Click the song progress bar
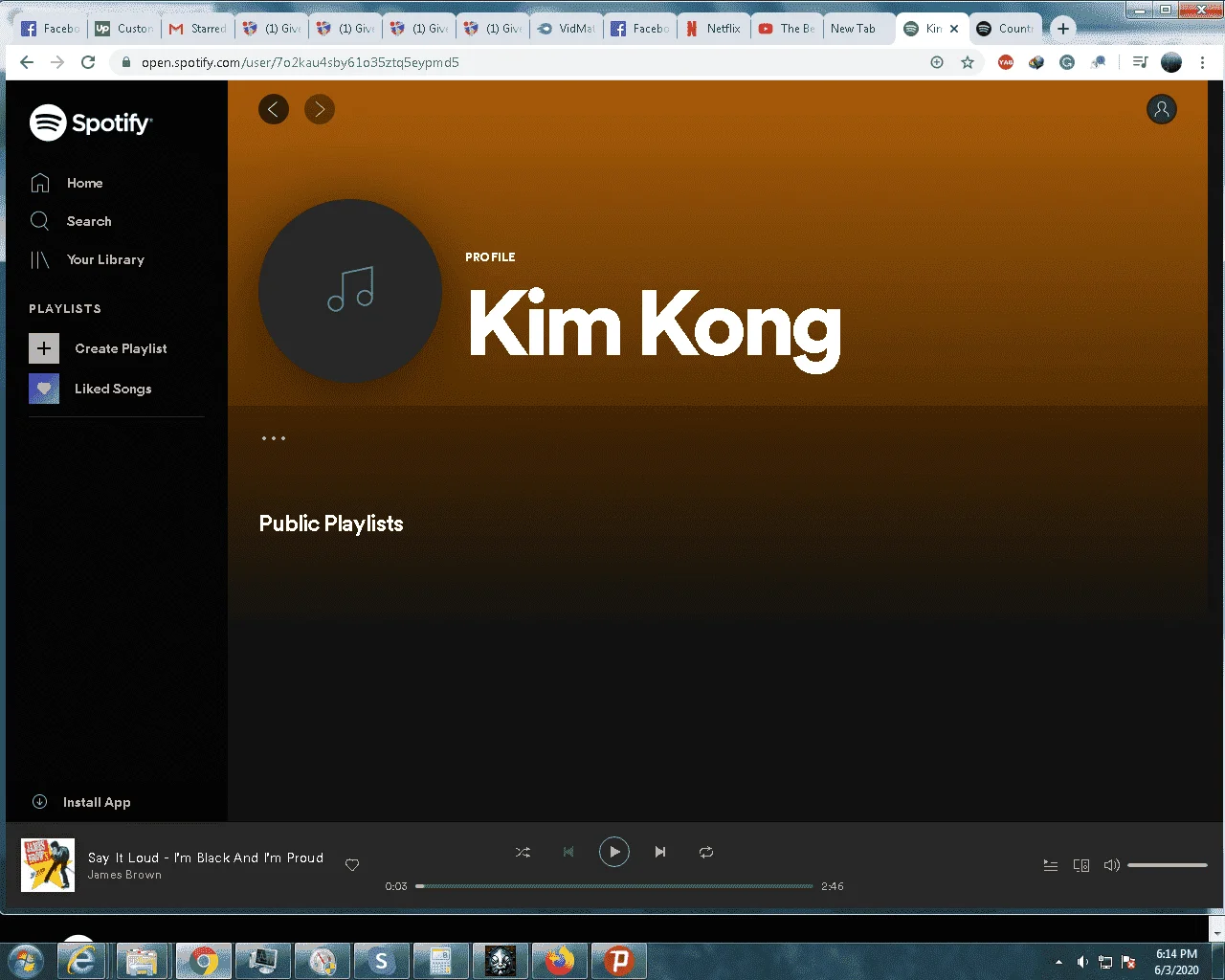Screen dimensions: 1225x980 614,886
